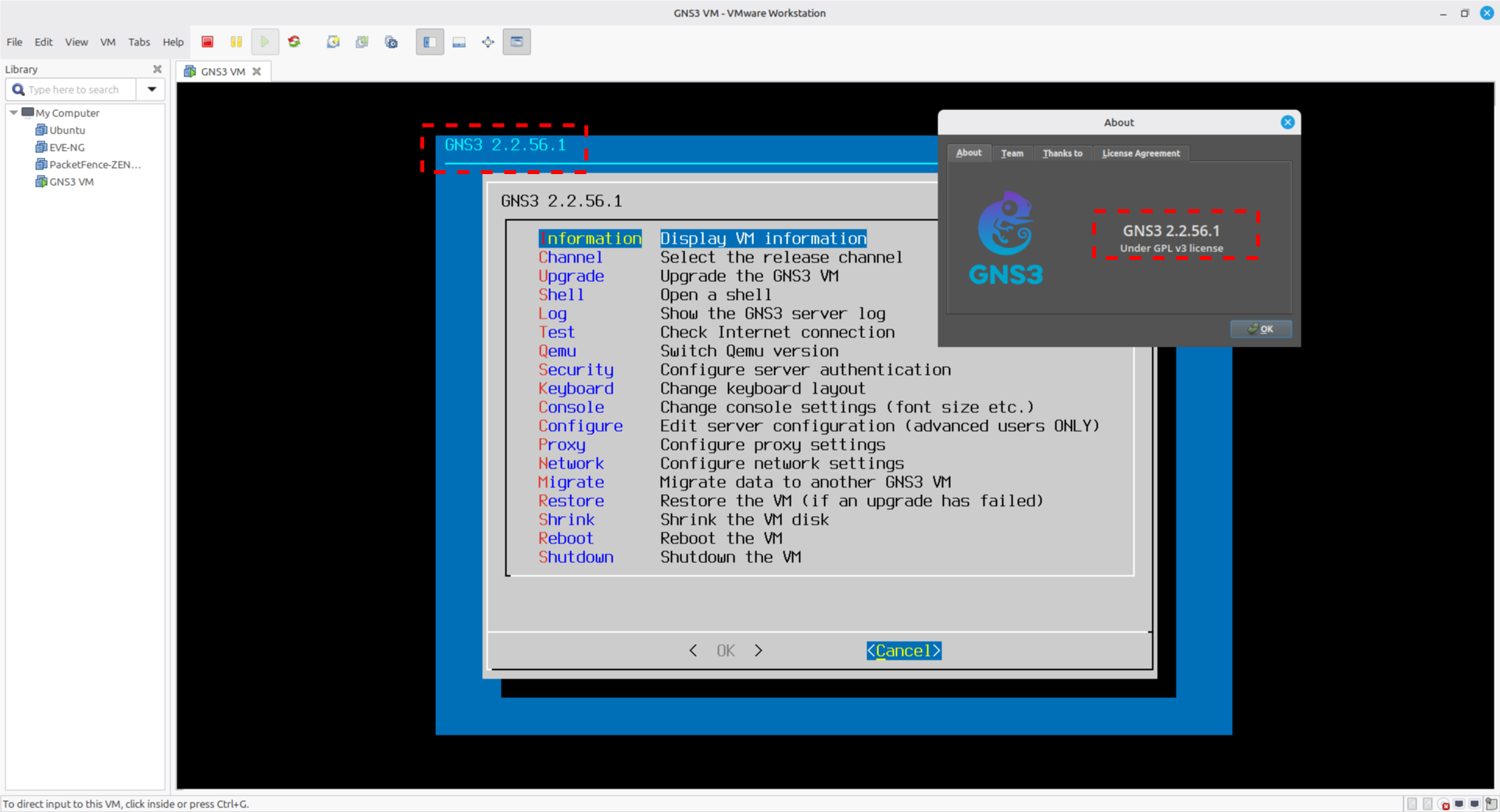Reset the virtual machine
Viewport: 1500px width, 812px height.
(295, 41)
